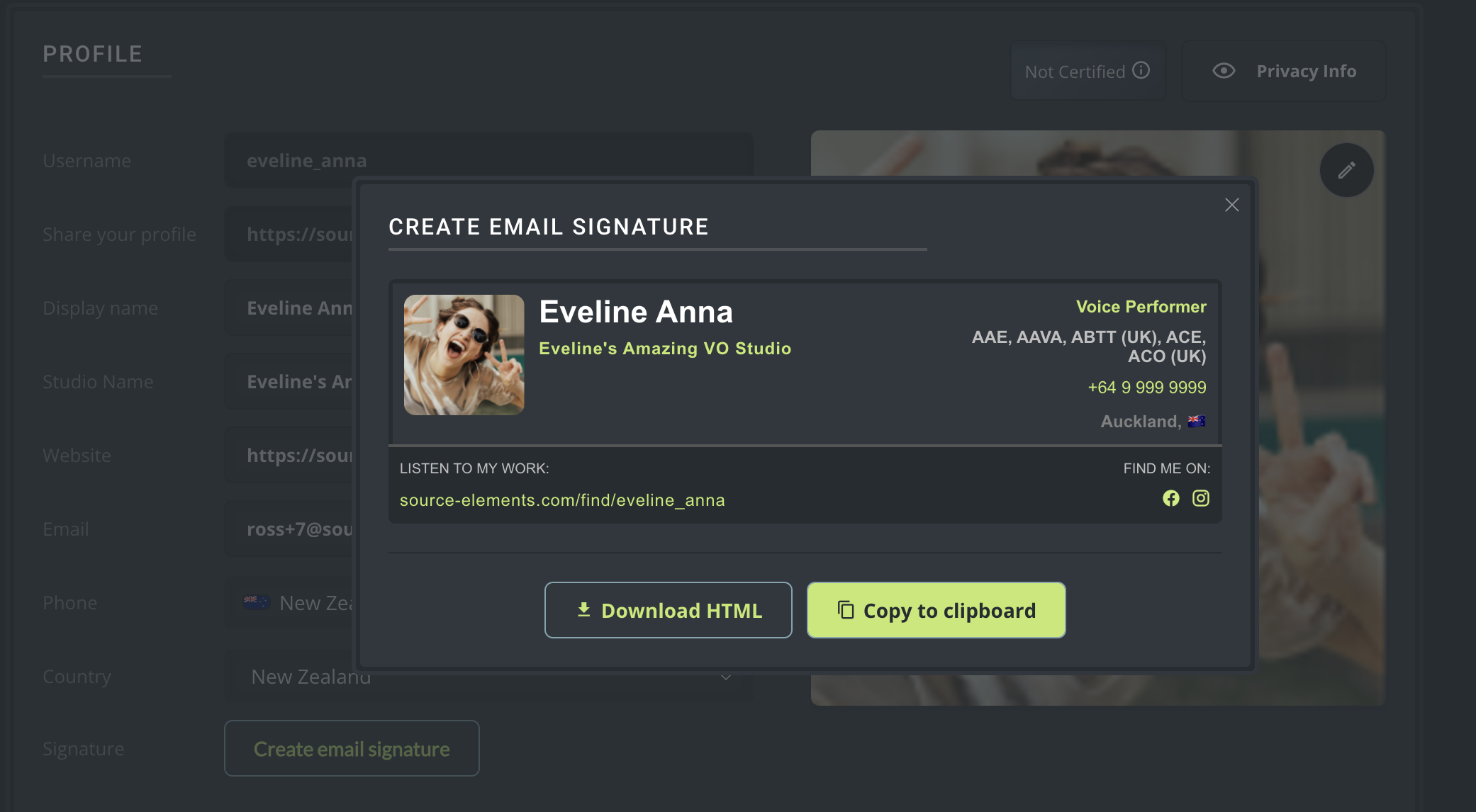Click the Privacy Info button label
The image size is (1476, 812).
pyautogui.click(x=1306, y=71)
